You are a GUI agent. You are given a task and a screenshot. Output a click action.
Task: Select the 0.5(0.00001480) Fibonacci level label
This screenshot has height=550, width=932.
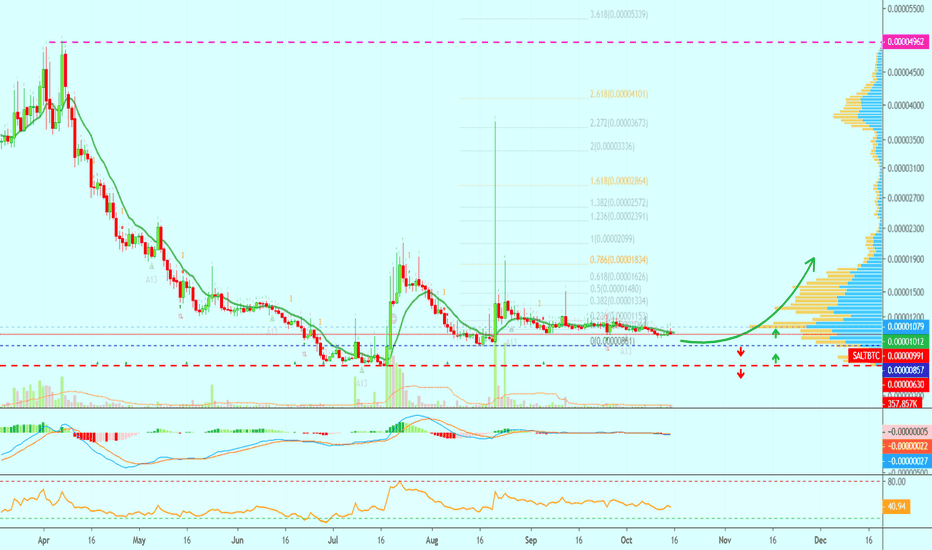tap(615, 289)
